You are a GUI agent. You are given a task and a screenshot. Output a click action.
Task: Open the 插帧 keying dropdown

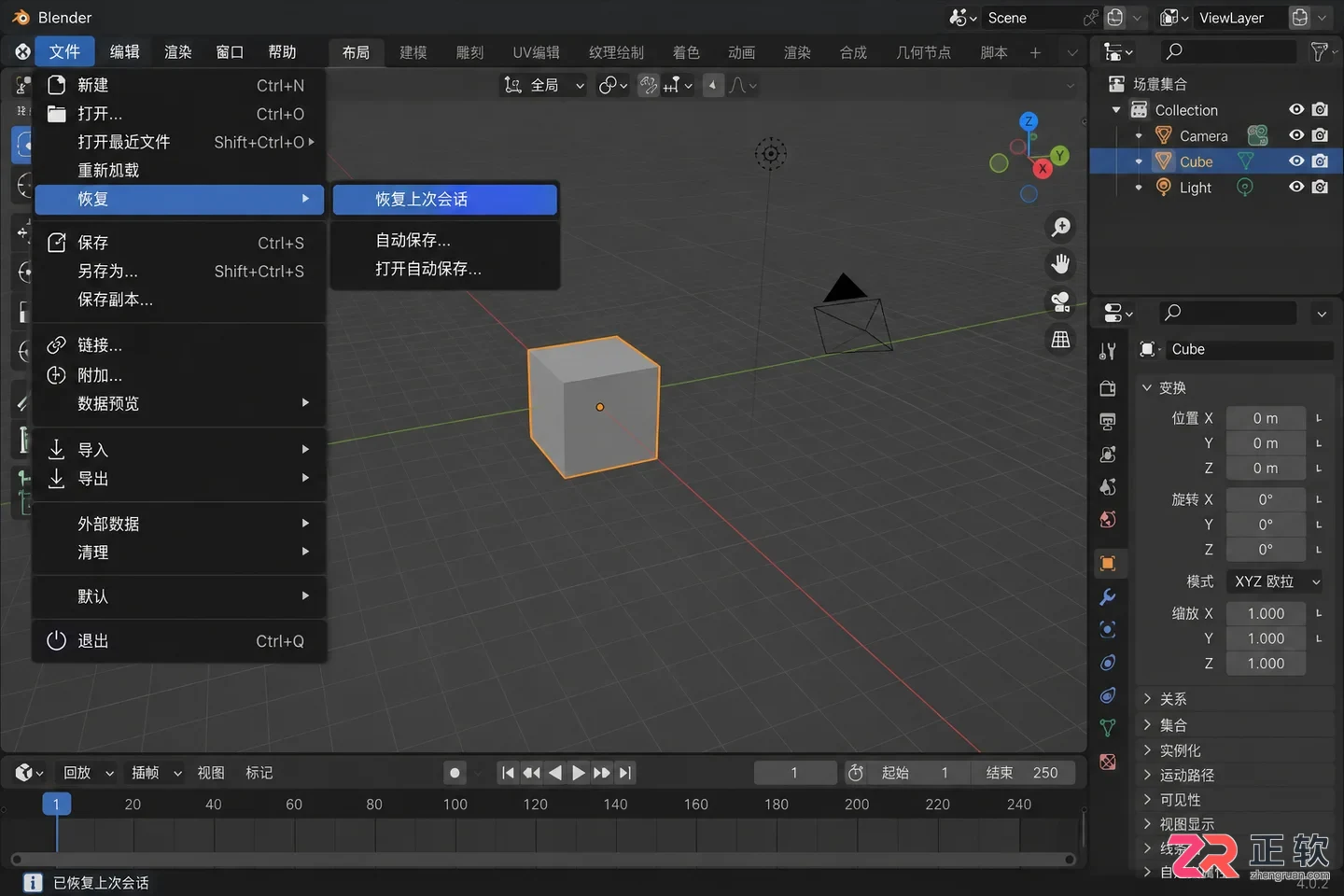156,773
